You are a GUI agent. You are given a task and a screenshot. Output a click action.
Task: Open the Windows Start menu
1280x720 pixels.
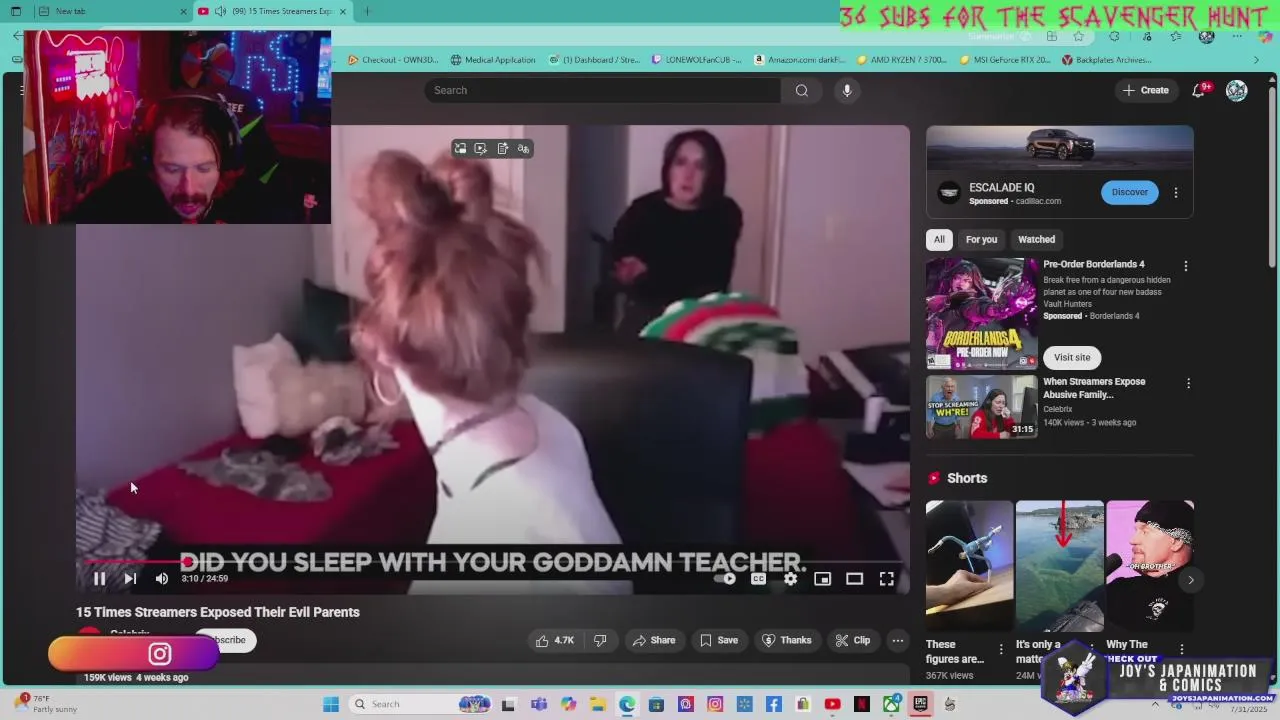tap(331, 704)
